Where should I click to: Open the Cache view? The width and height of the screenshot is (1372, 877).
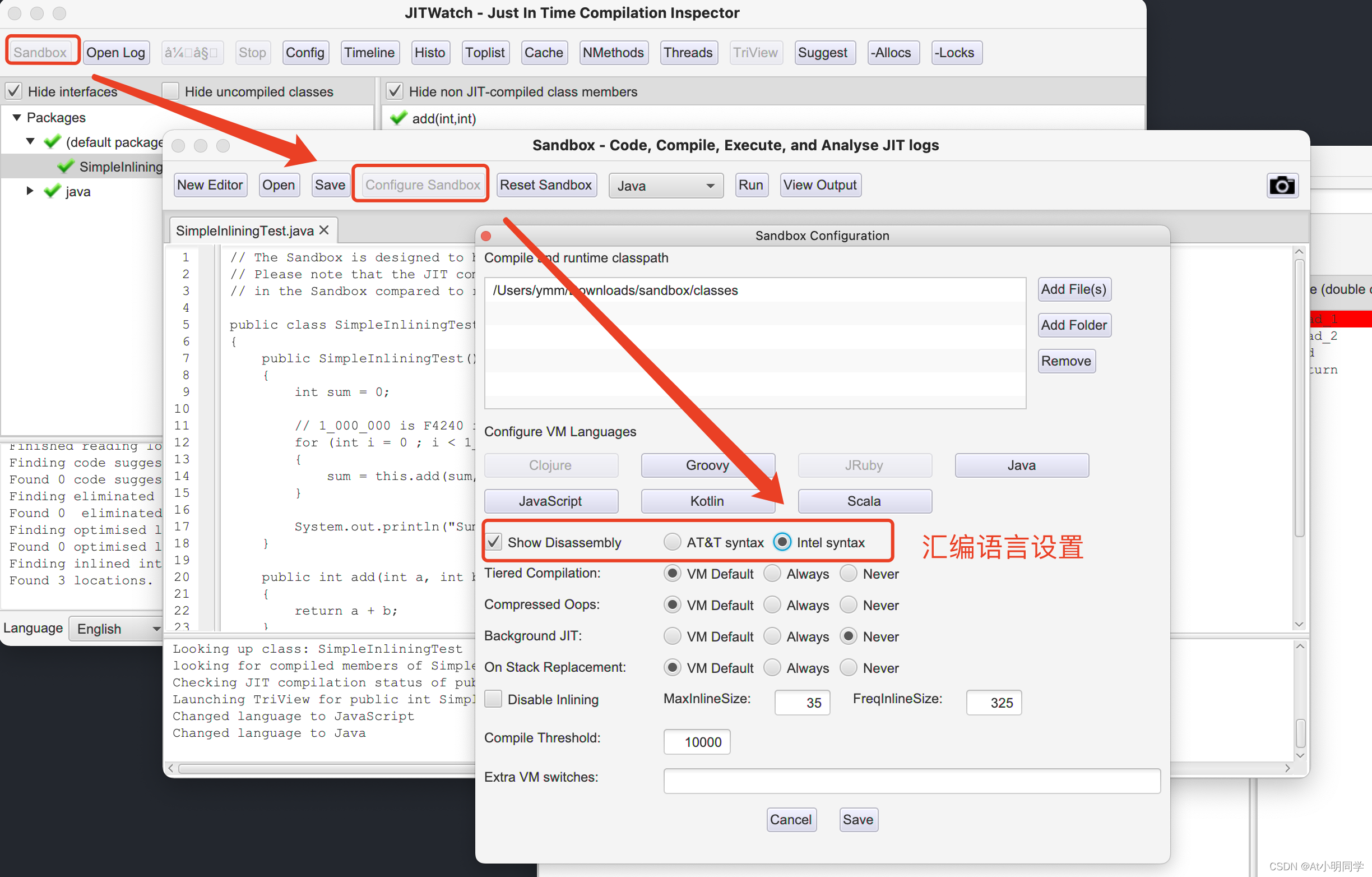point(544,53)
